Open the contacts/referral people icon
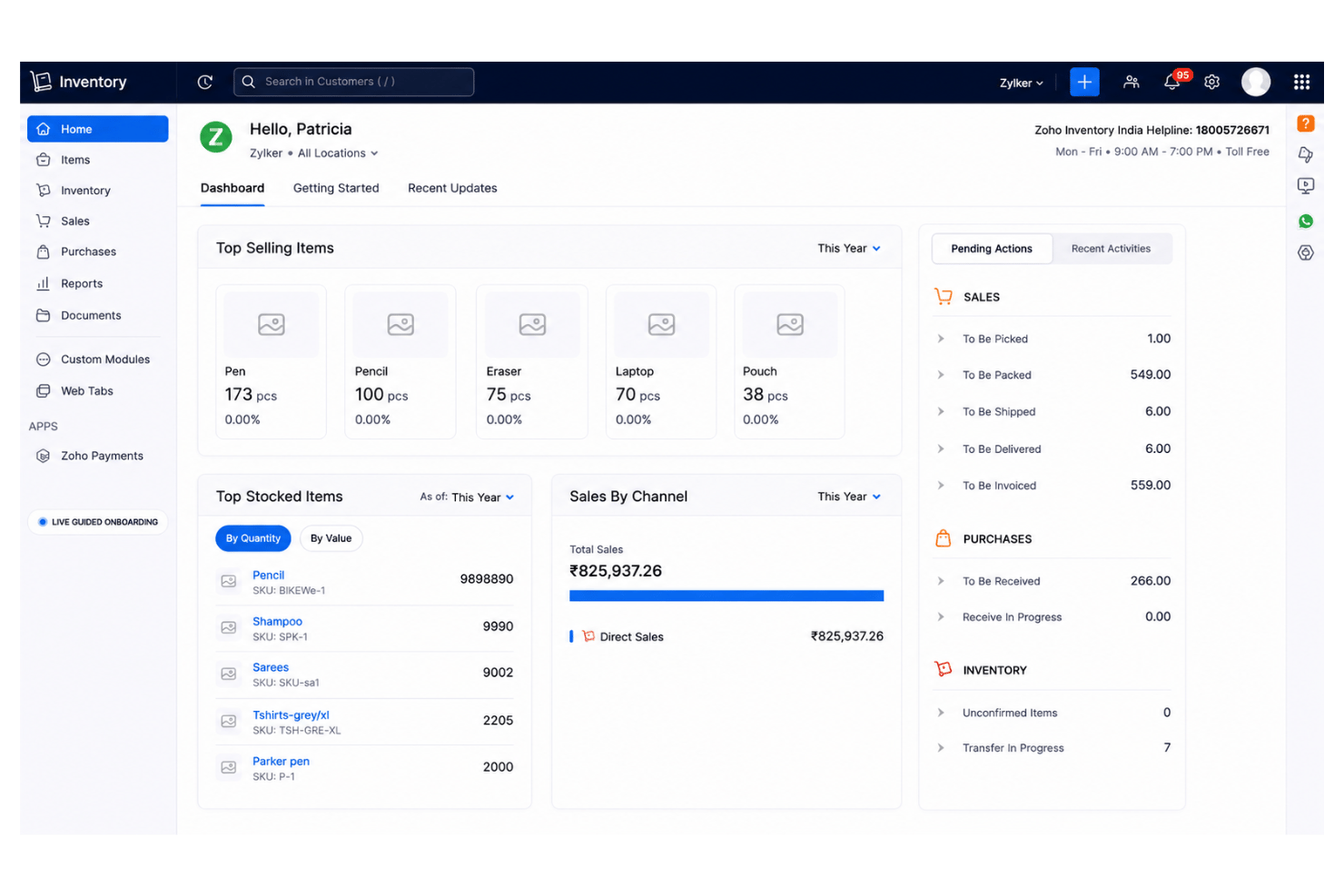 pos(1132,82)
